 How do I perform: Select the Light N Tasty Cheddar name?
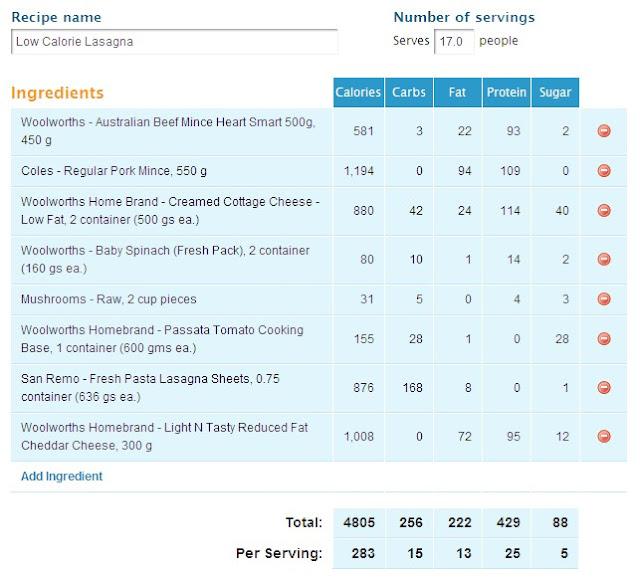tap(164, 436)
